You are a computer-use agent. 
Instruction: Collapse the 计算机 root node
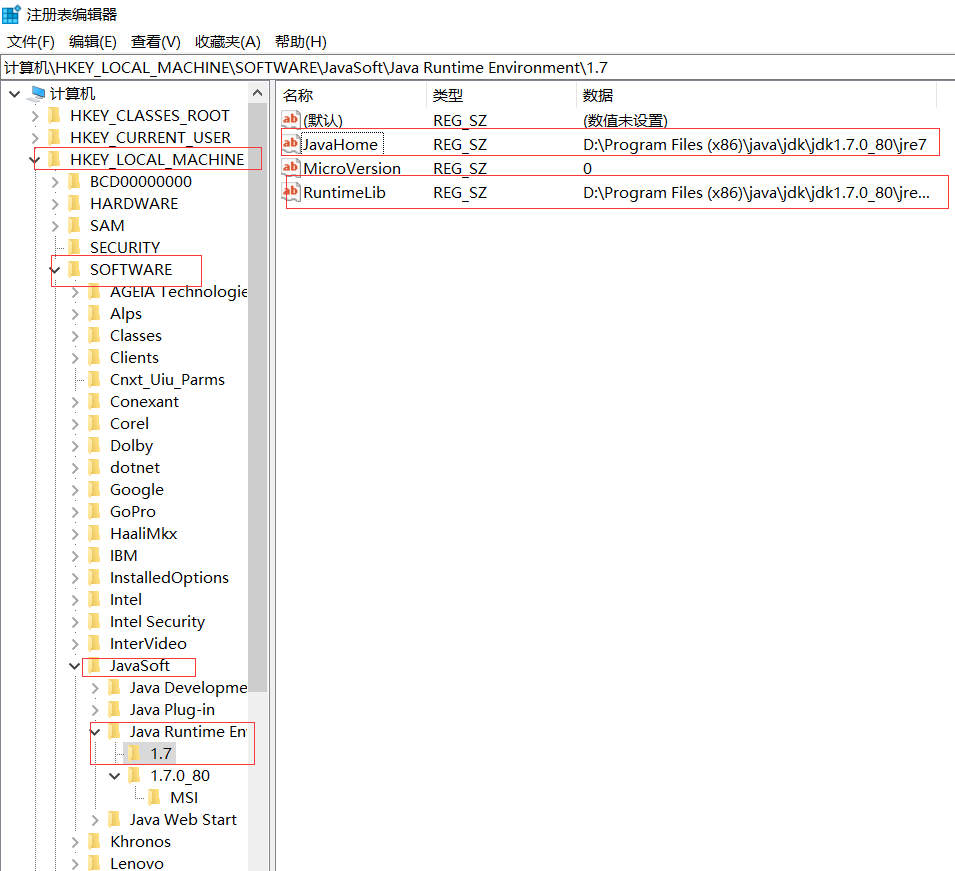(15, 94)
